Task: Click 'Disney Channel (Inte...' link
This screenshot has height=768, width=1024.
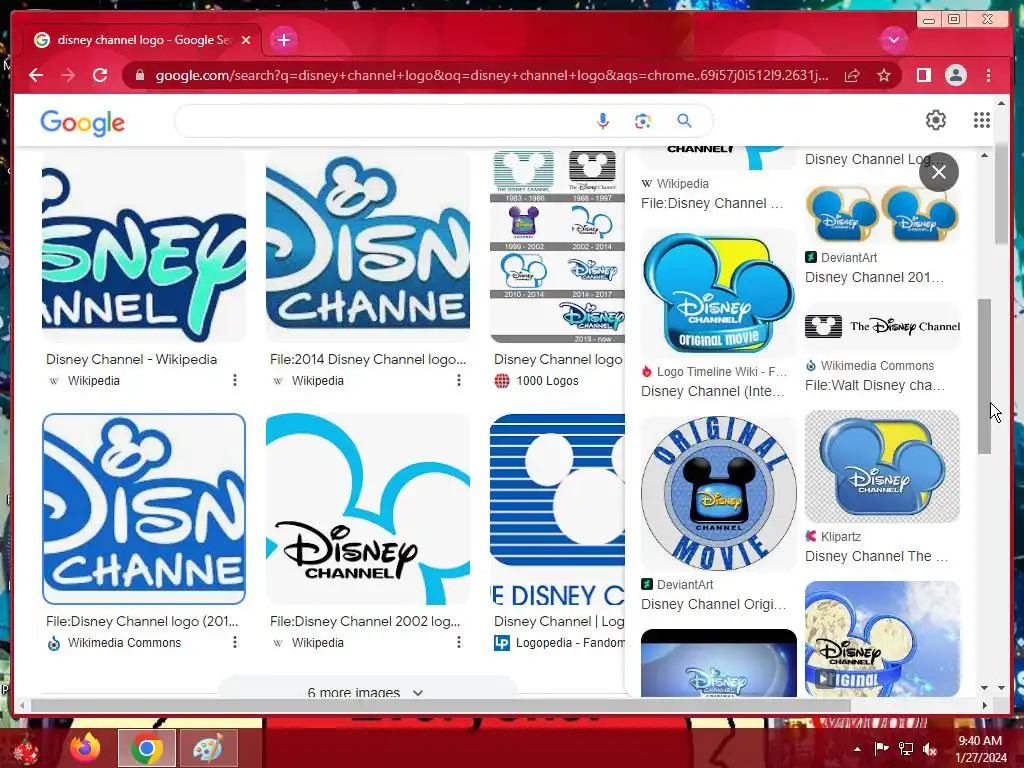Action: (712, 391)
